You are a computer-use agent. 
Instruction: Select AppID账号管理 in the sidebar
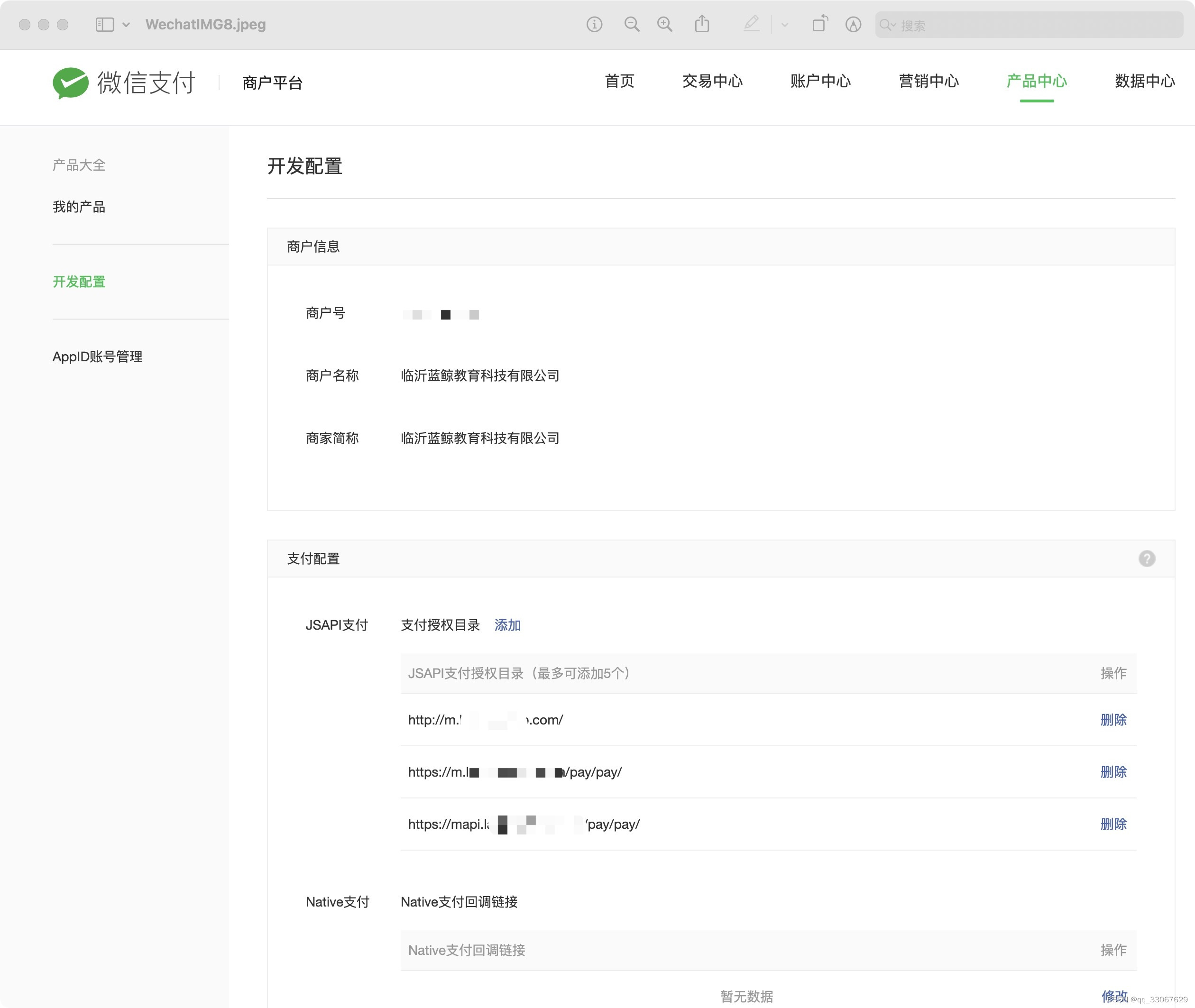point(98,357)
